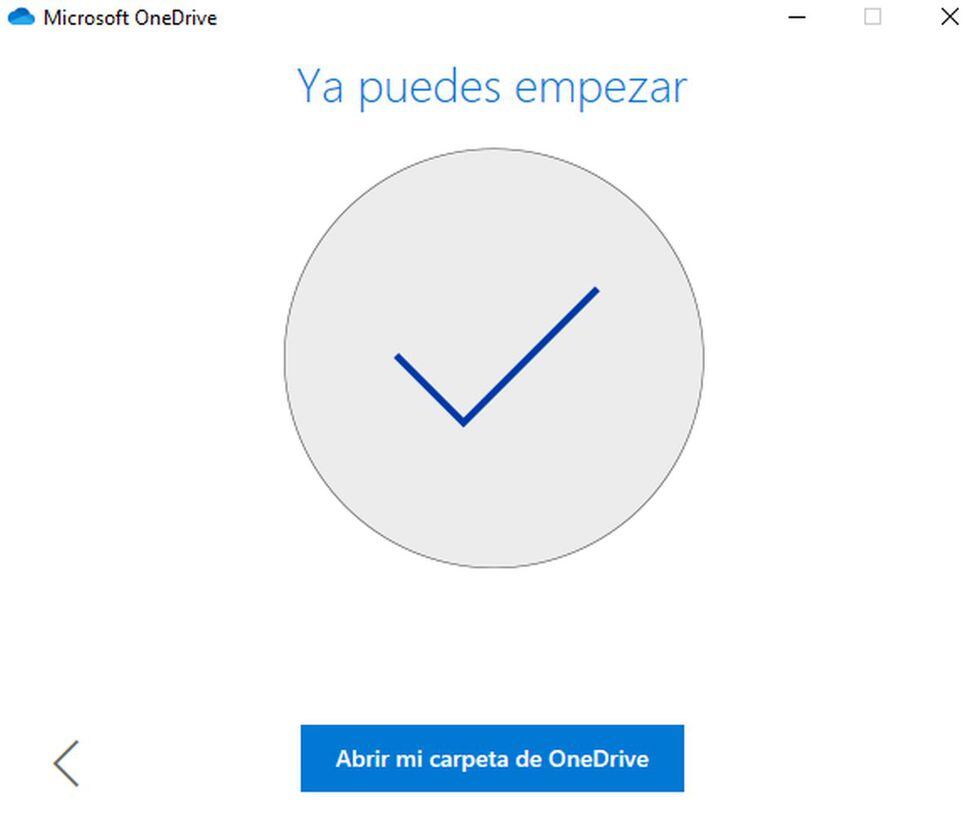Return to the previous setup step
The image size is (980, 832).
click(66, 763)
